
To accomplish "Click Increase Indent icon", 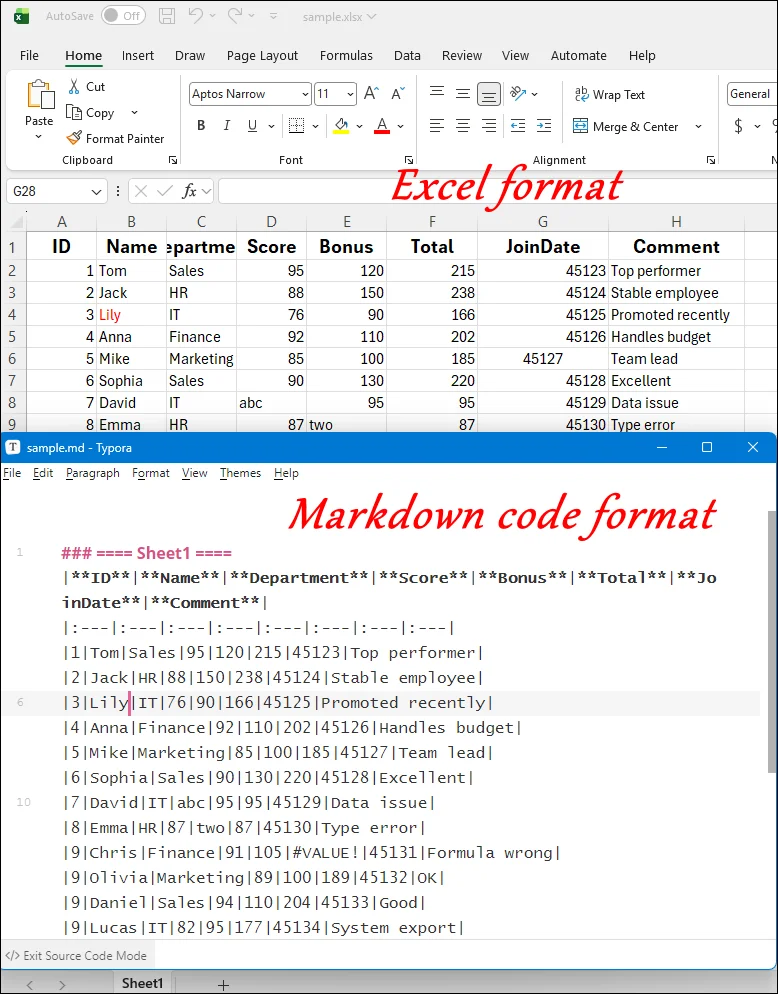I will click(x=544, y=126).
